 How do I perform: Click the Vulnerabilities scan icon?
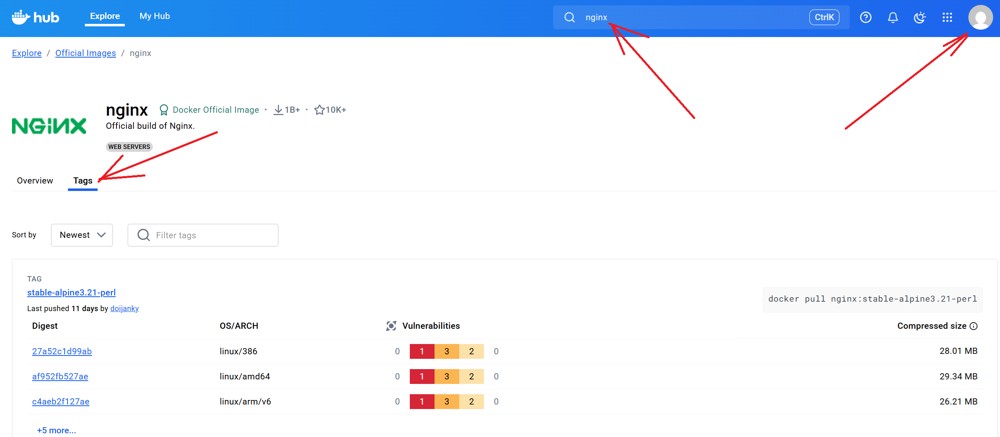391,326
